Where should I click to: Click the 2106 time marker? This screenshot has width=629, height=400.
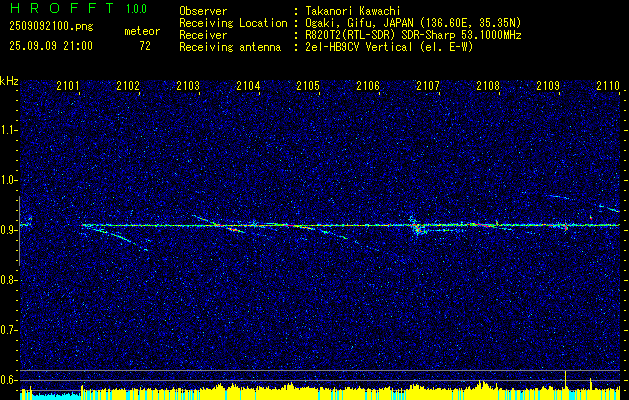[368, 85]
